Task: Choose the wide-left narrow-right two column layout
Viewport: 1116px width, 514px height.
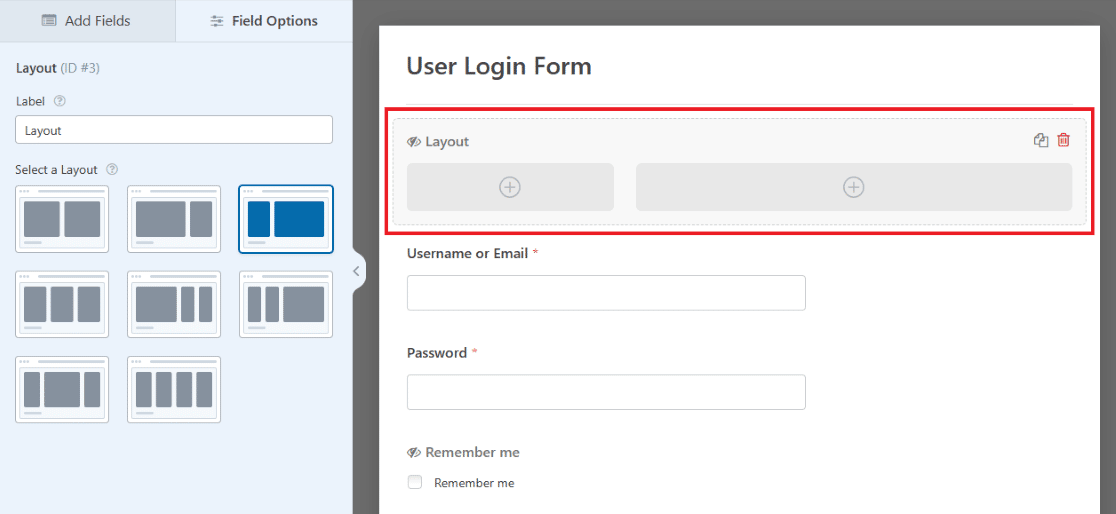Action: (x=174, y=219)
